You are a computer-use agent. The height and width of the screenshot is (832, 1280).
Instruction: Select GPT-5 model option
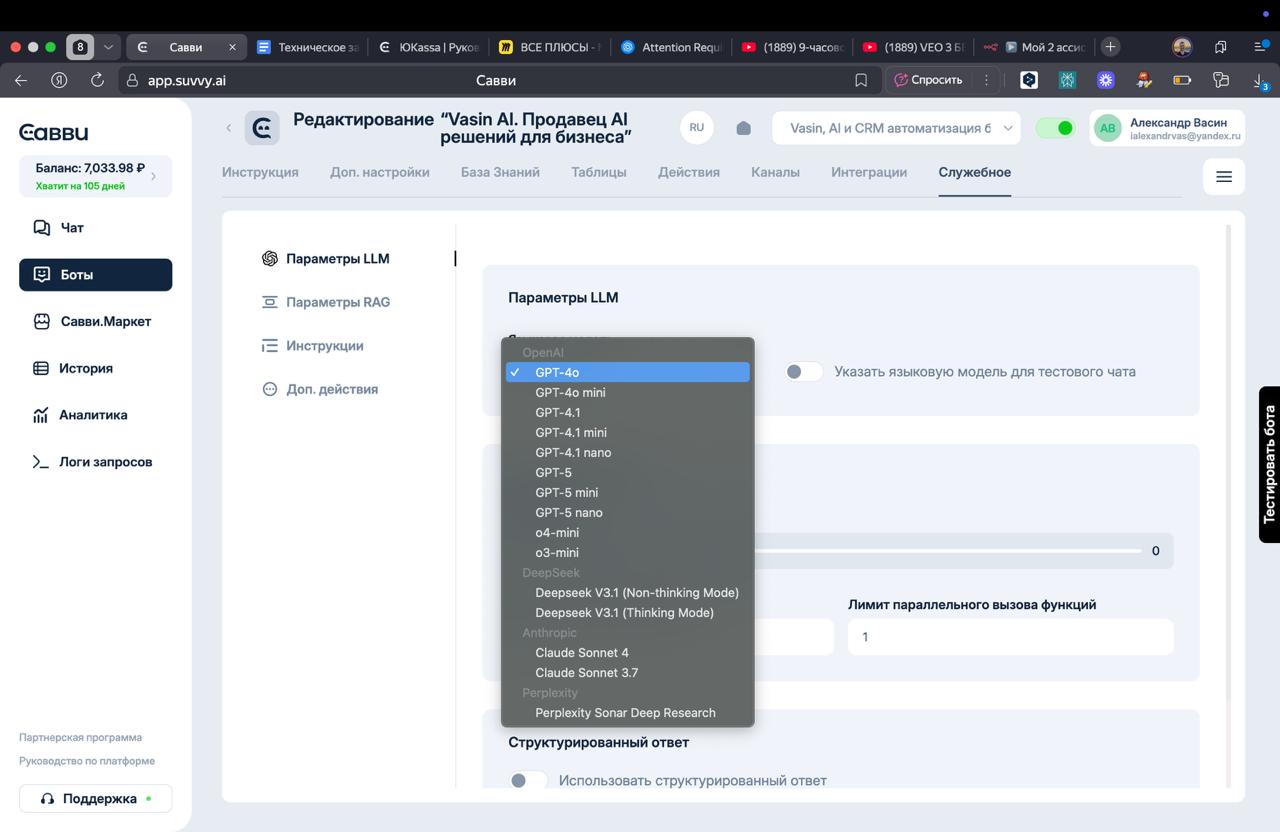click(x=627, y=472)
